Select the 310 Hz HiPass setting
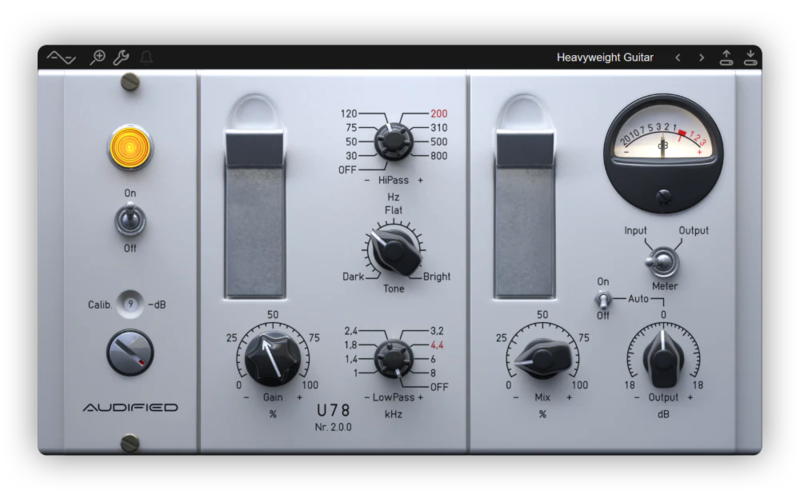800x494 pixels. click(x=439, y=128)
